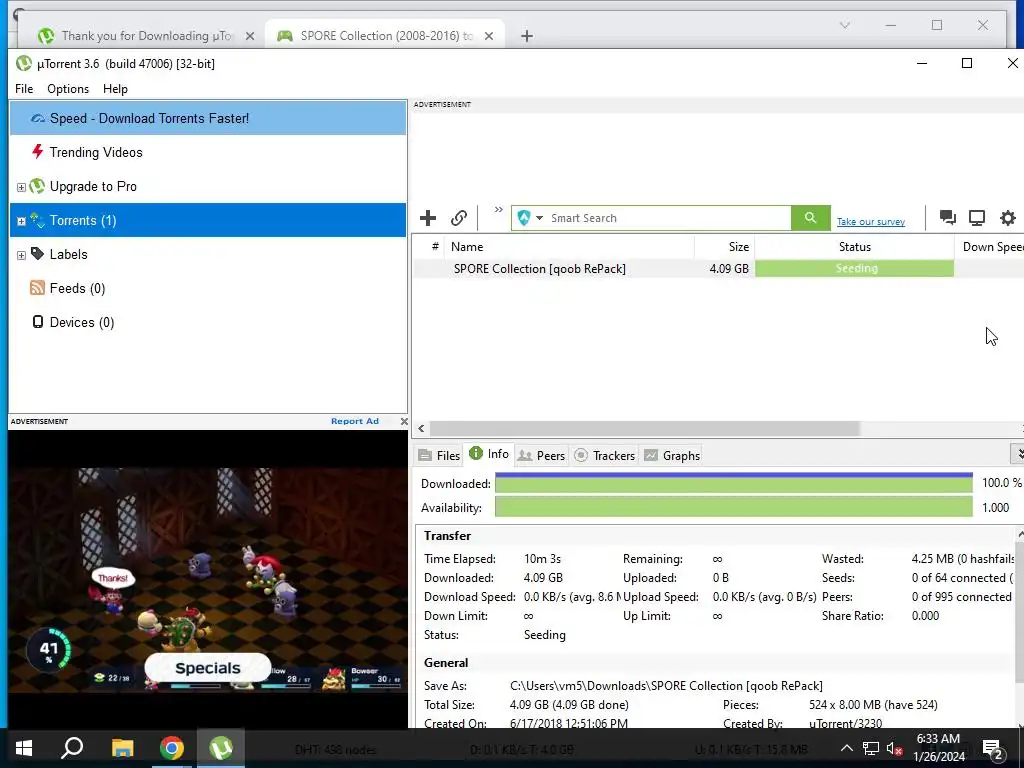Switch to the Graphs tab
The image size is (1024, 768).
click(672, 455)
